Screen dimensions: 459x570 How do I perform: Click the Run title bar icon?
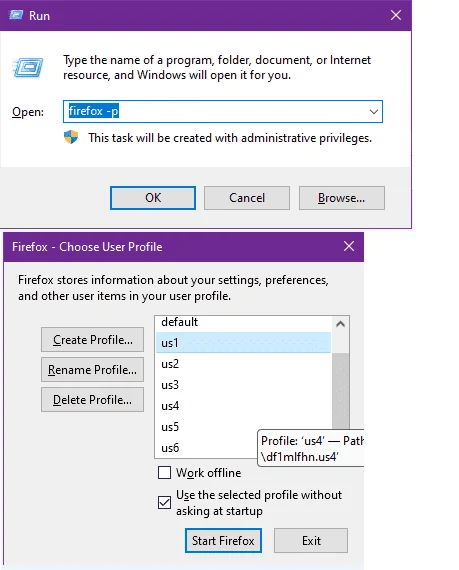(x=16, y=15)
